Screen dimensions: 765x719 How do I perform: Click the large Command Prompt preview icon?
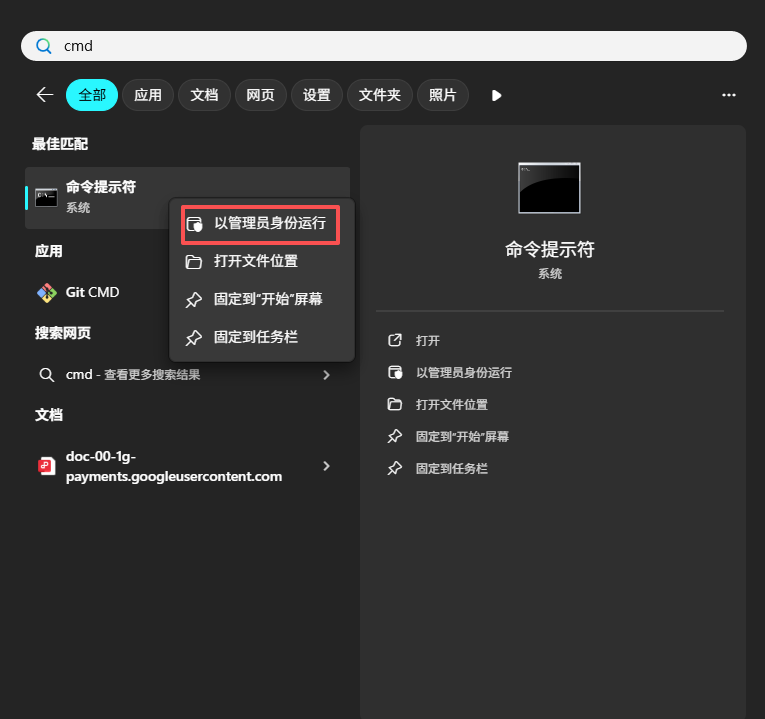tap(549, 188)
